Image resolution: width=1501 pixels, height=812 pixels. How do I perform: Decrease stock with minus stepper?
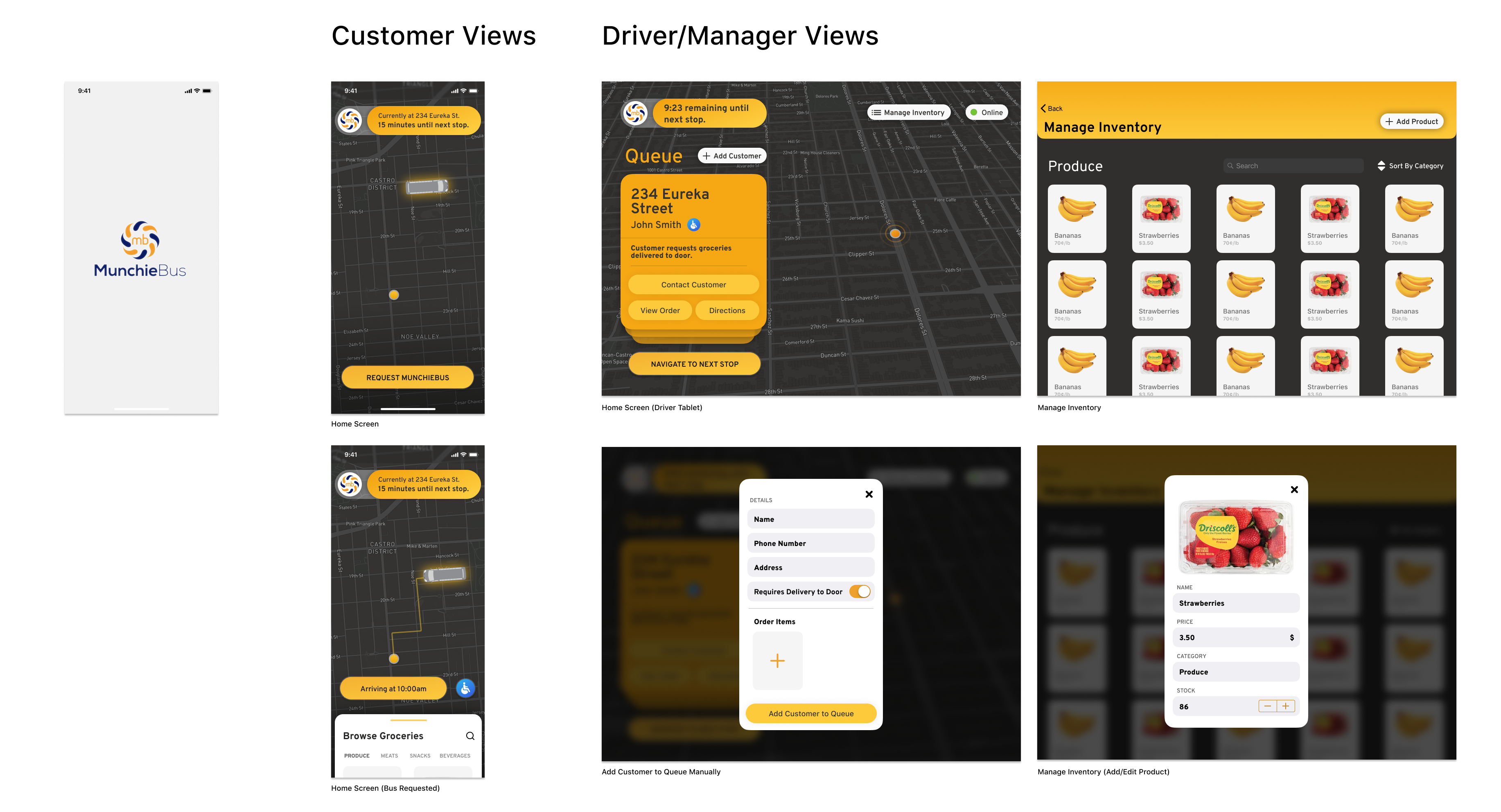click(x=1267, y=706)
